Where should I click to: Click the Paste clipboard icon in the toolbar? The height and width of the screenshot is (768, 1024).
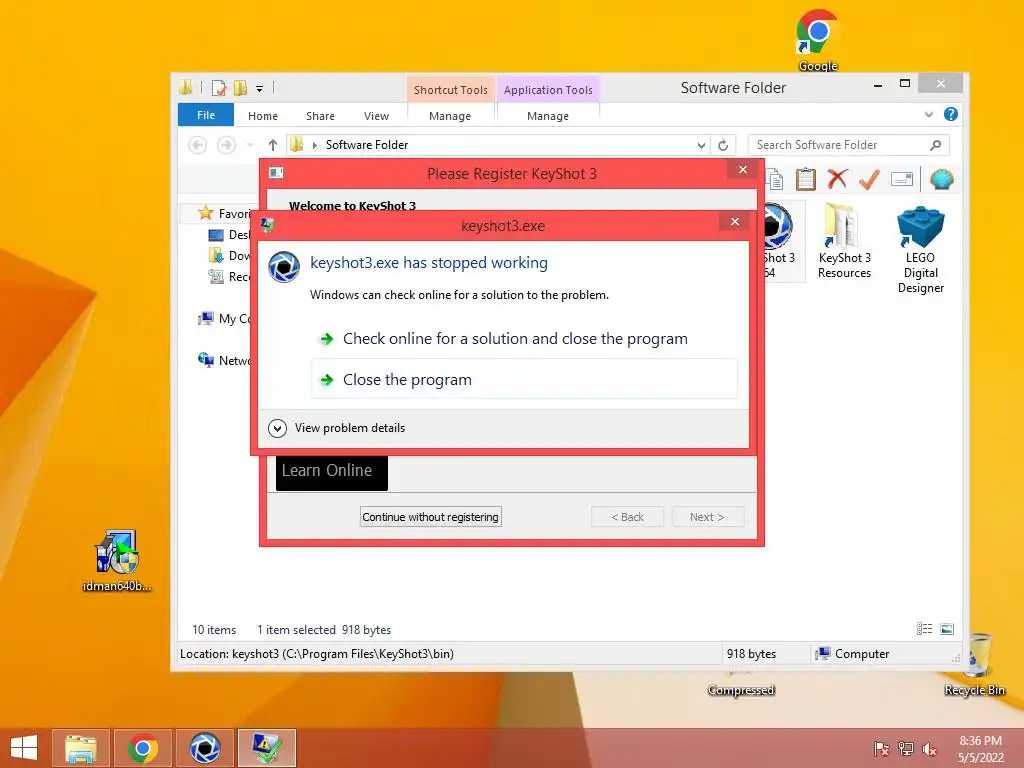pos(806,179)
